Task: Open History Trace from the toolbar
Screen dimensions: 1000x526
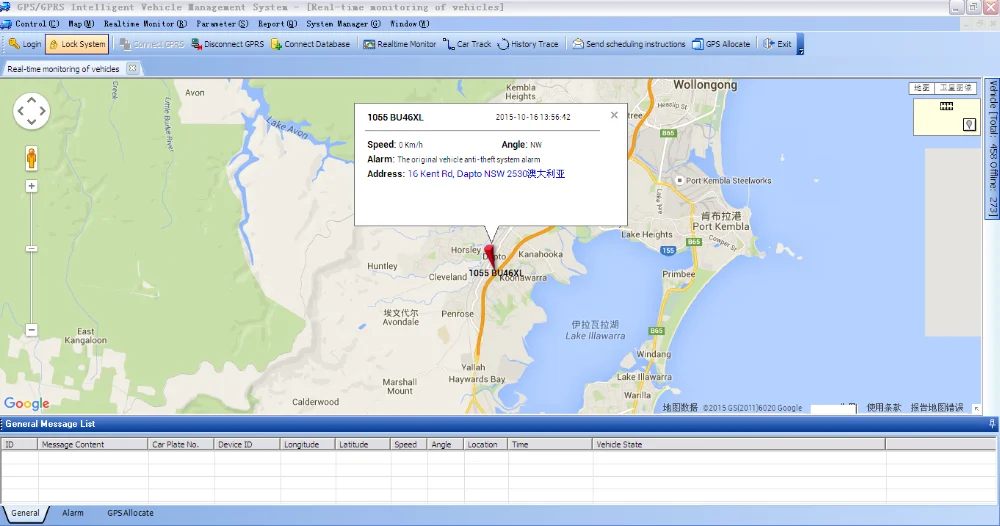Action: coord(528,44)
